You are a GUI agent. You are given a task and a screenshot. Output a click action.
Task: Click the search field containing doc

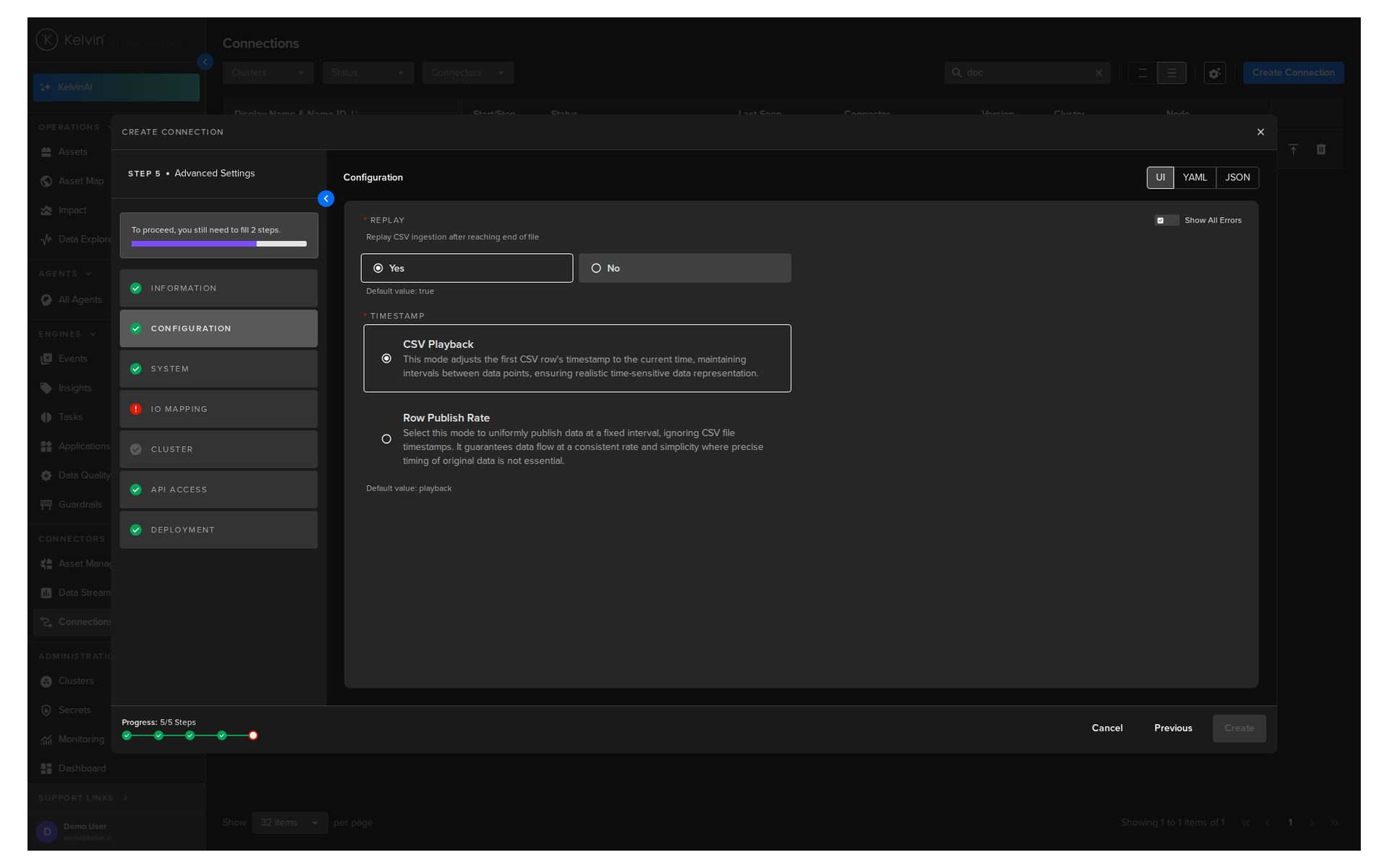click(1027, 73)
